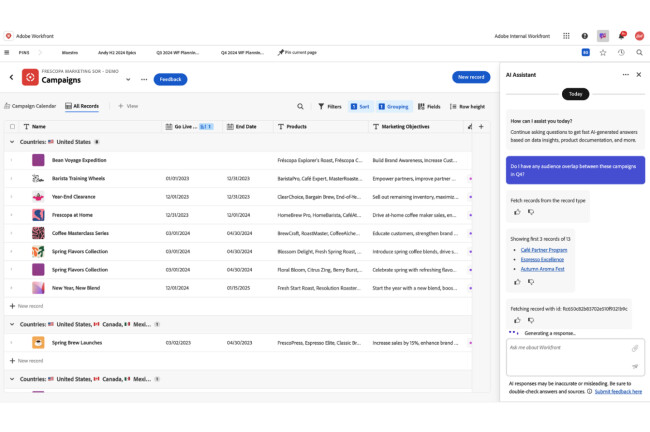The height and width of the screenshot is (432, 650).
Task: Open the Andy H2 2024 Epics pin
Action: (117, 53)
